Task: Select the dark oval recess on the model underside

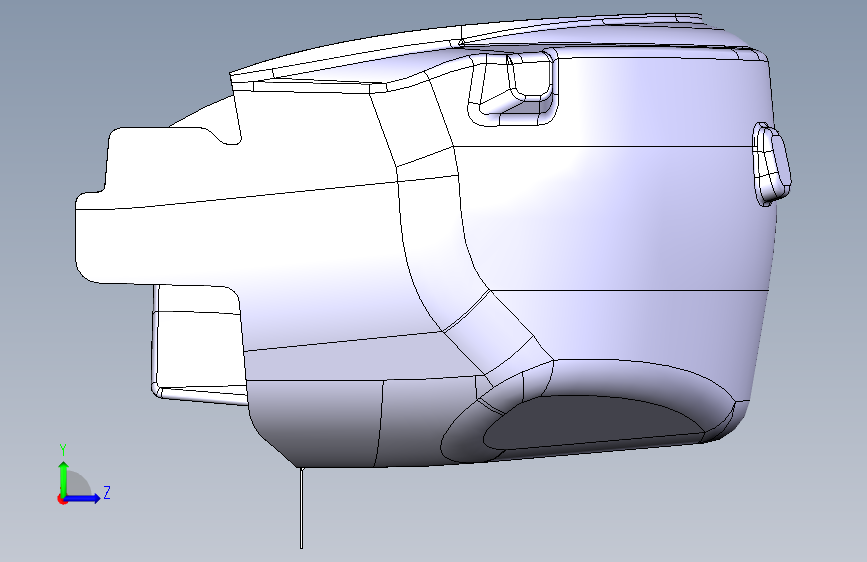Action: [x=594, y=422]
